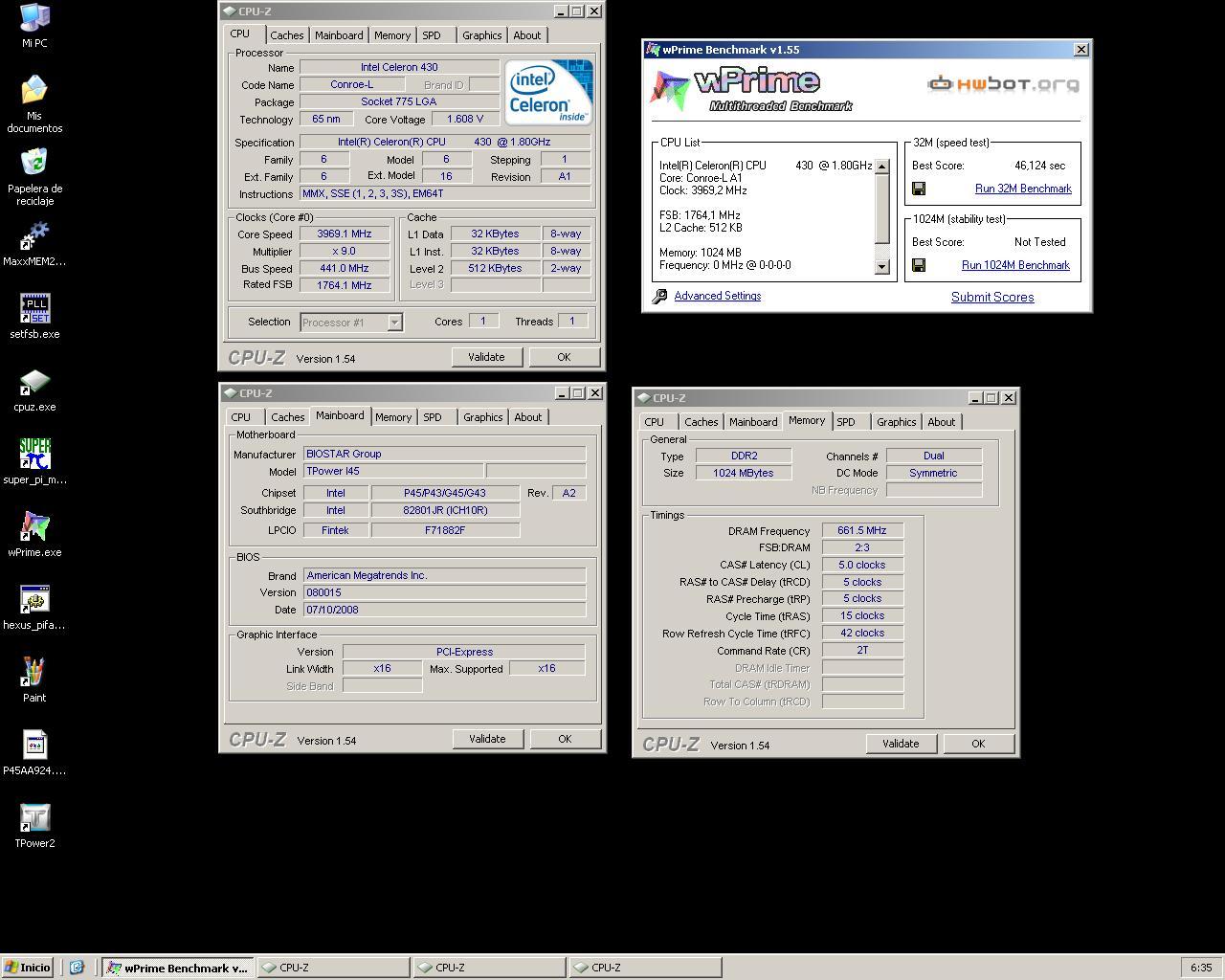Open About tab in top CPU-Z window
The height and width of the screenshot is (980, 1225).
(526, 35)
